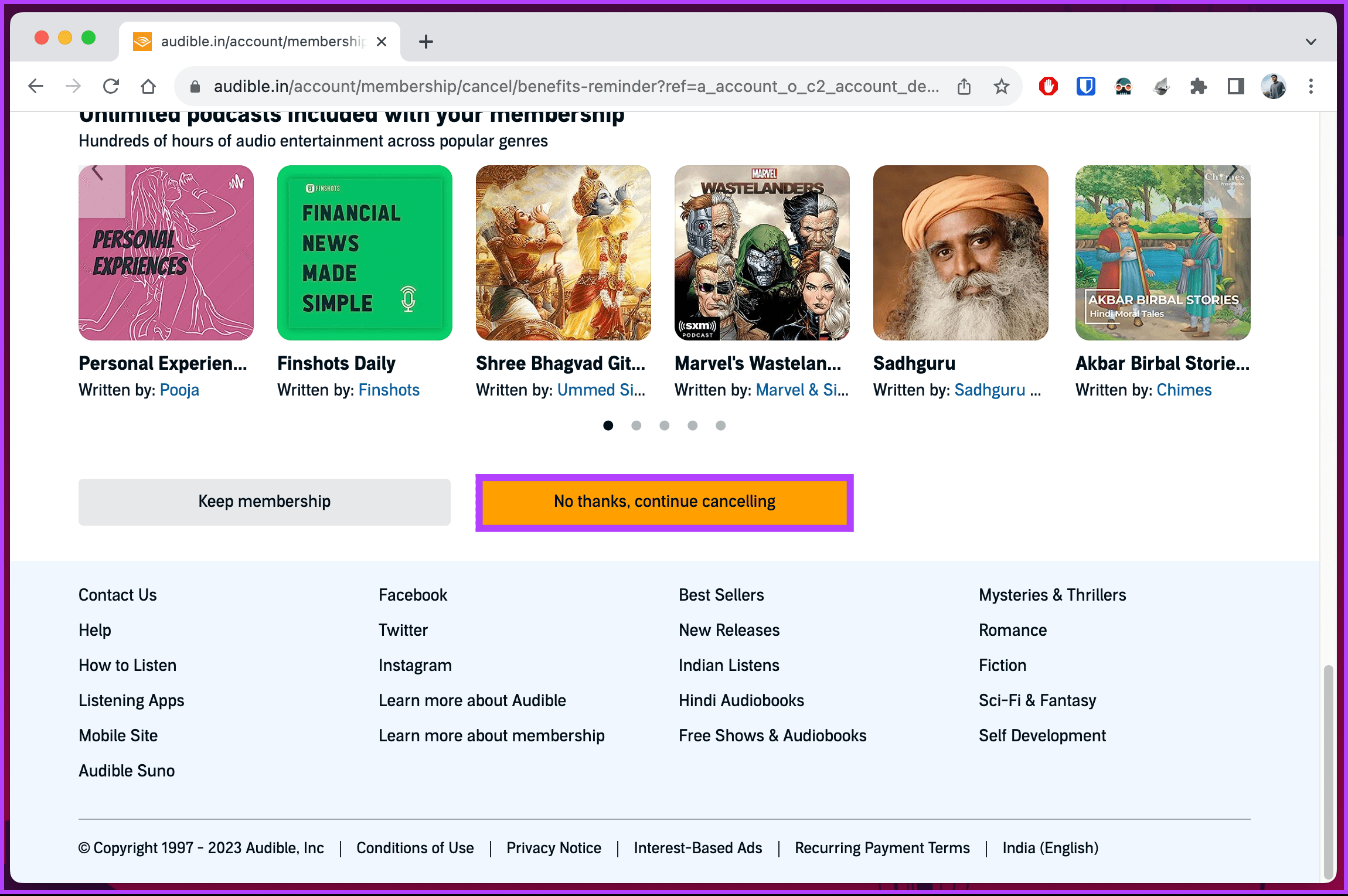Open a new tab with plus button
Screen dimensions: 1348x896
(426, 42)
